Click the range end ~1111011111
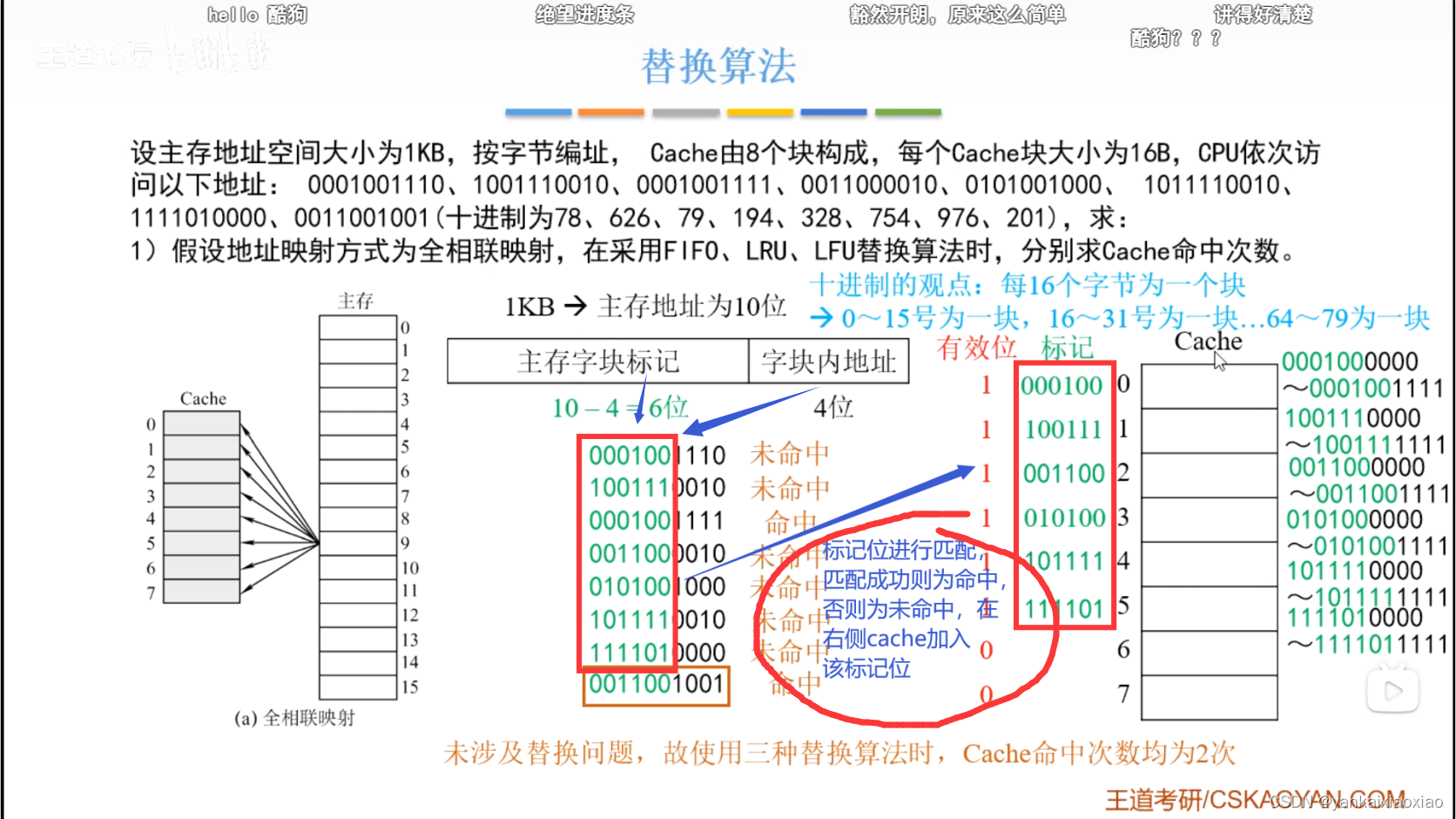The image size is (1456, 819). [x=1368, y=645]
